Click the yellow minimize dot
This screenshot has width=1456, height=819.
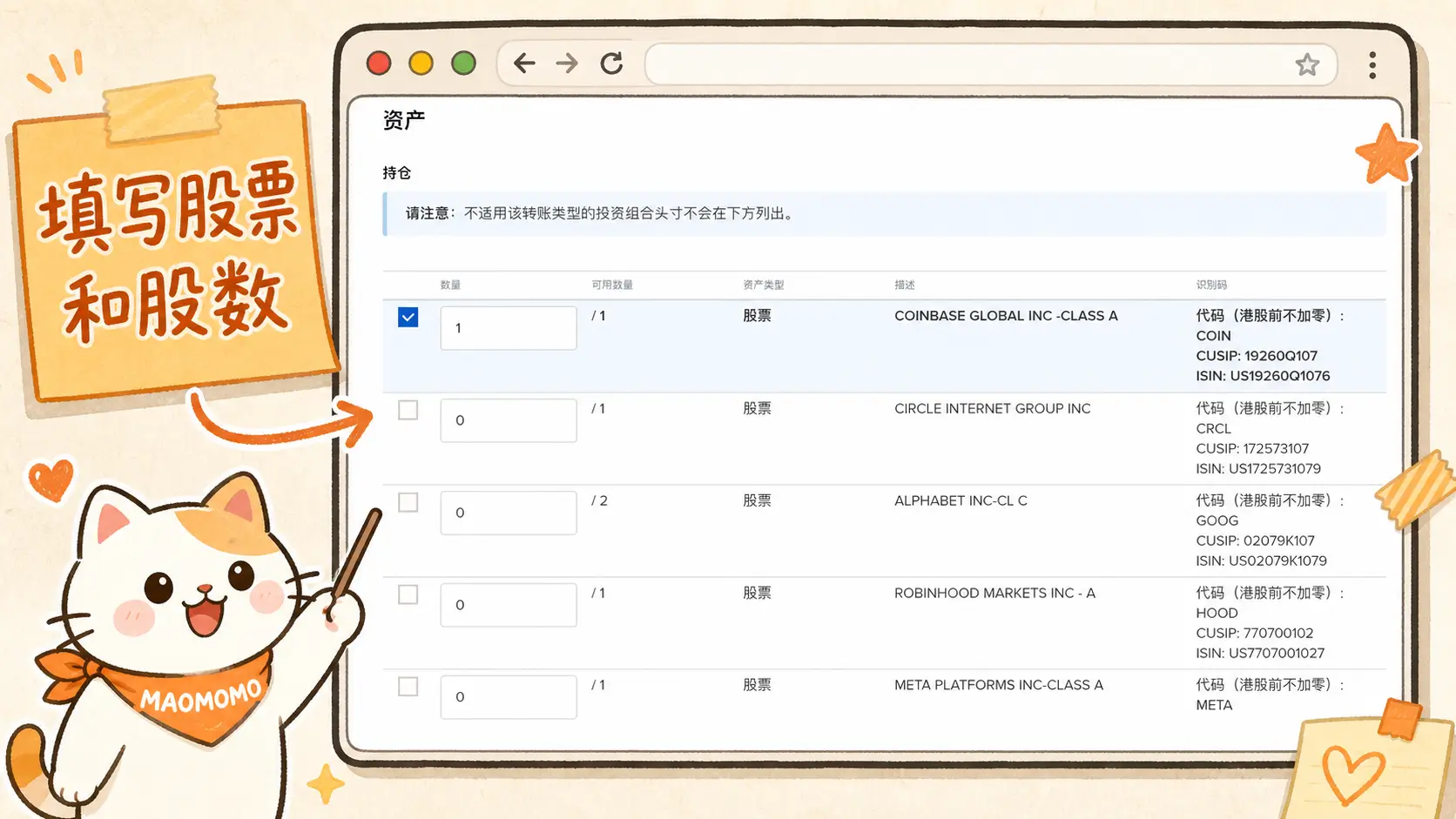(x=421, y=64)
